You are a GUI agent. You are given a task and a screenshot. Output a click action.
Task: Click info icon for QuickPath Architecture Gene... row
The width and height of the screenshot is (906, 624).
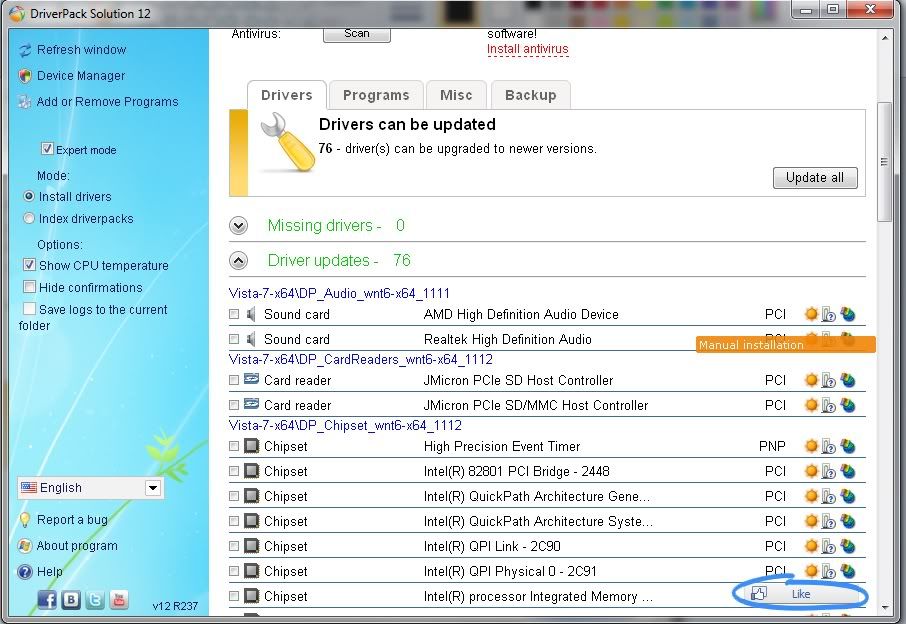[829, 496]
